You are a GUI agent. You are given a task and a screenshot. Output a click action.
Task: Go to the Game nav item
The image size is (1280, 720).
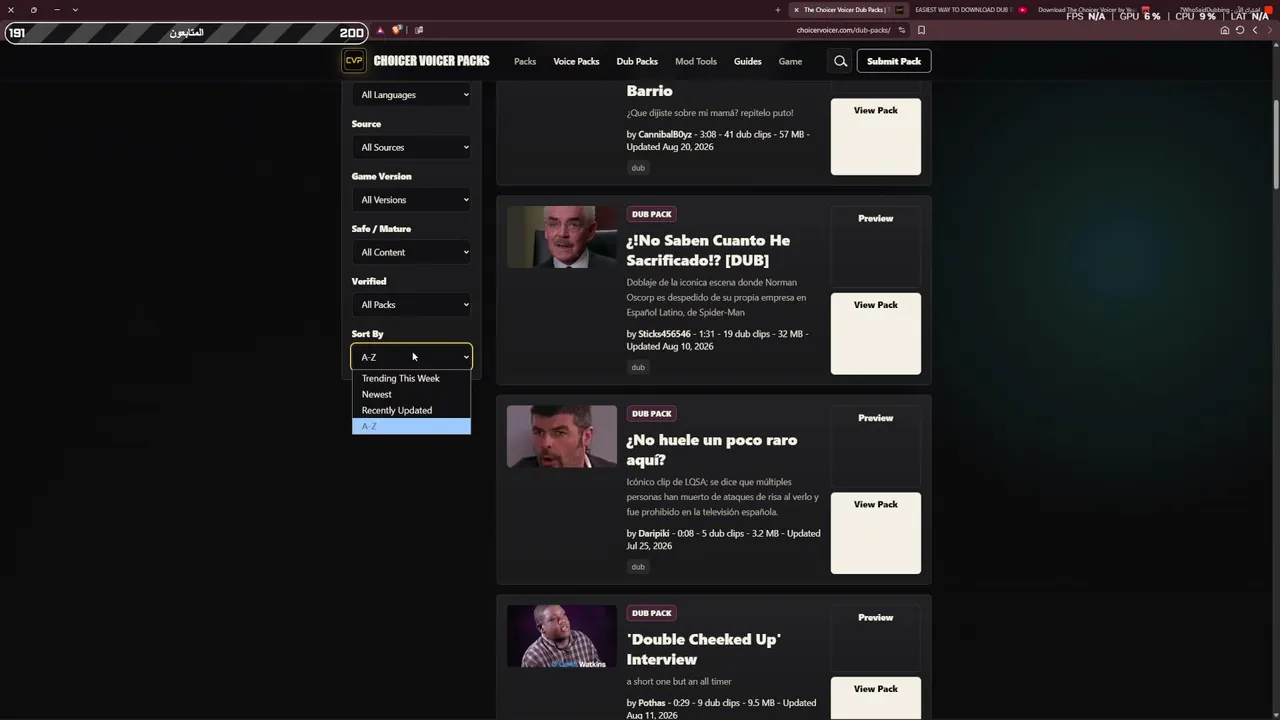(x=790, y=61)
